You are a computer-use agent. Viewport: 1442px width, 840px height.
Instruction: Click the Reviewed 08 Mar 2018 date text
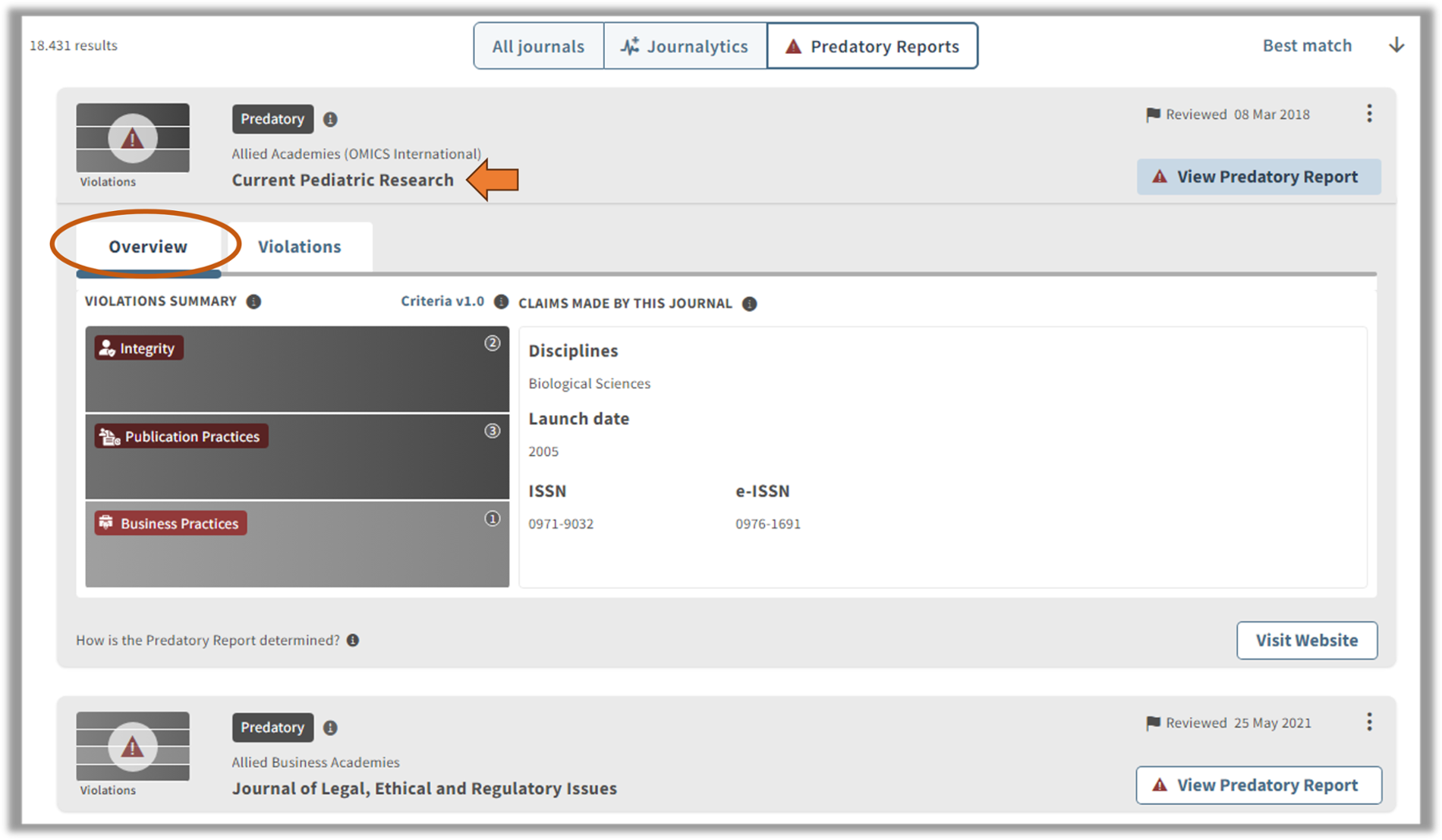point(1238,115)
